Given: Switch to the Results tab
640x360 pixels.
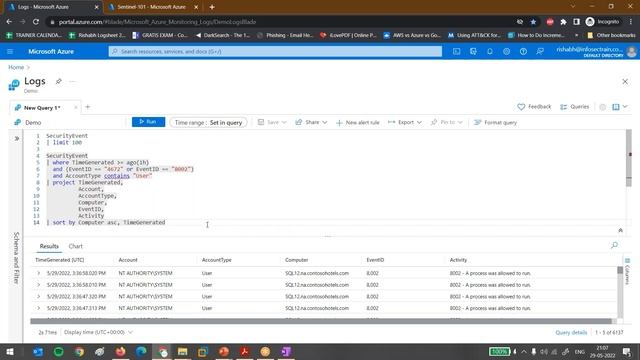Looking at the screenshot, I should tap(49, 246).
